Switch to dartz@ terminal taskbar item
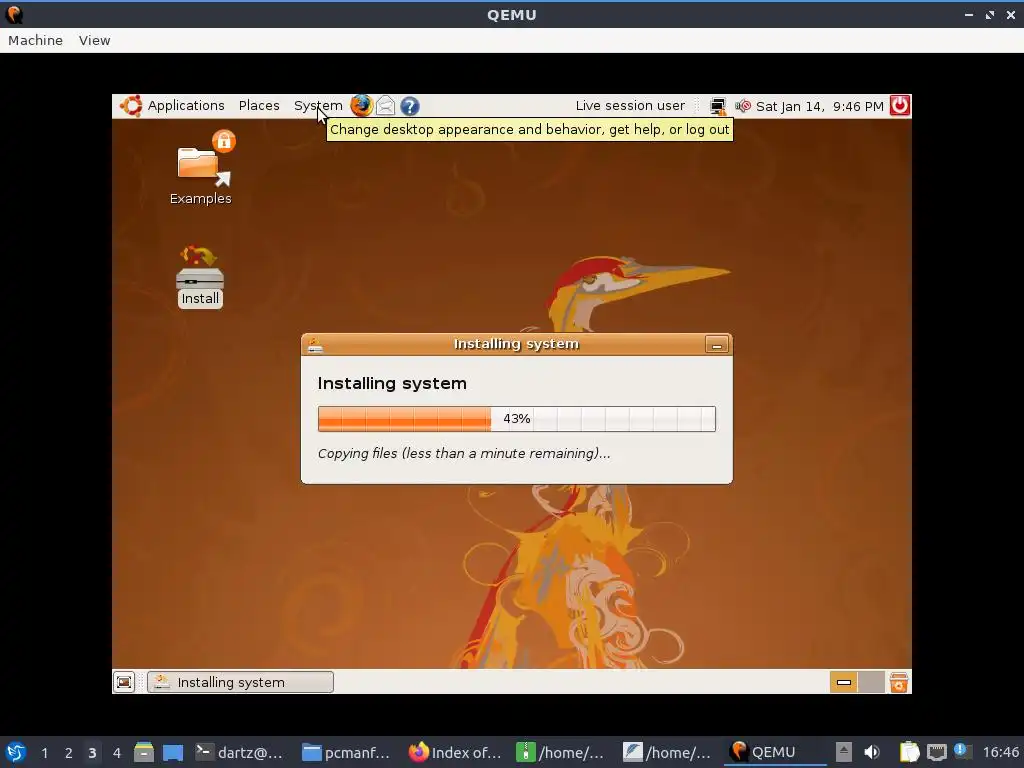Image resolution: width=1024 pixels, height=768 pixels. tap(239, 752)
